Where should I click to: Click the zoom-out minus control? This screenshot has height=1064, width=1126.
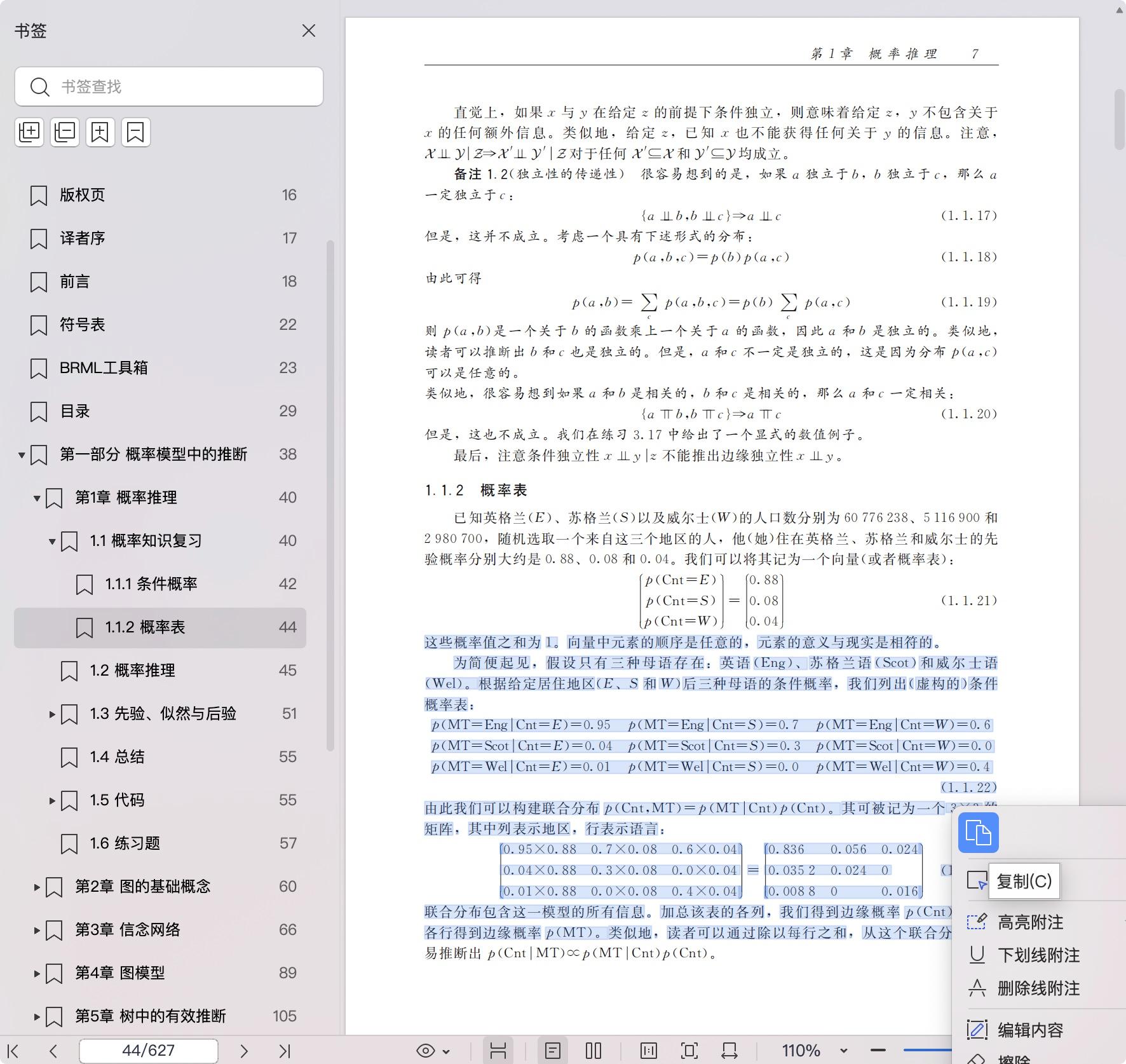tap(879, 1050)
